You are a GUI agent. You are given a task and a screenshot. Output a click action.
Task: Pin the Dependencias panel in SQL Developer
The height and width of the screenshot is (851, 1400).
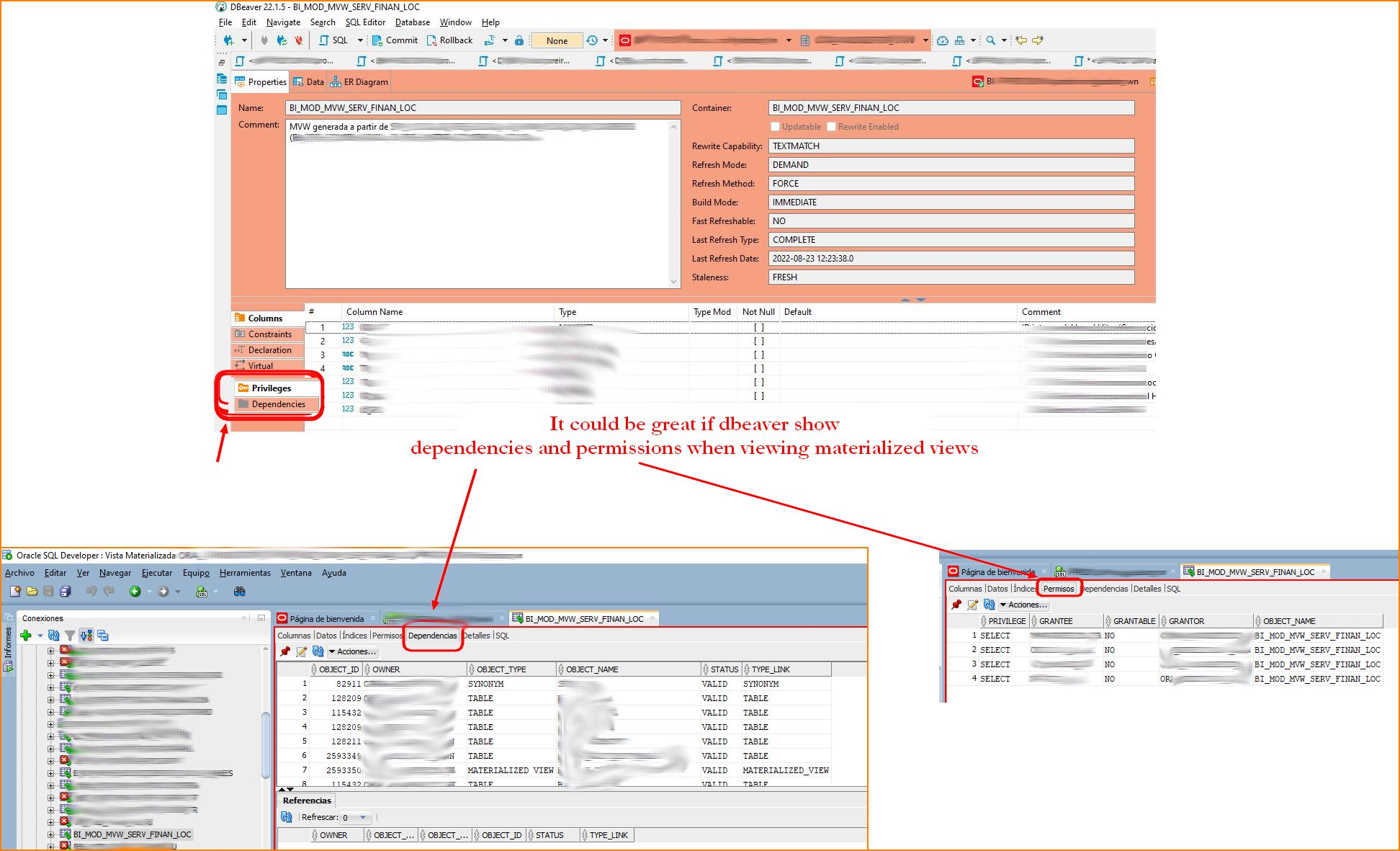[286, 651]
